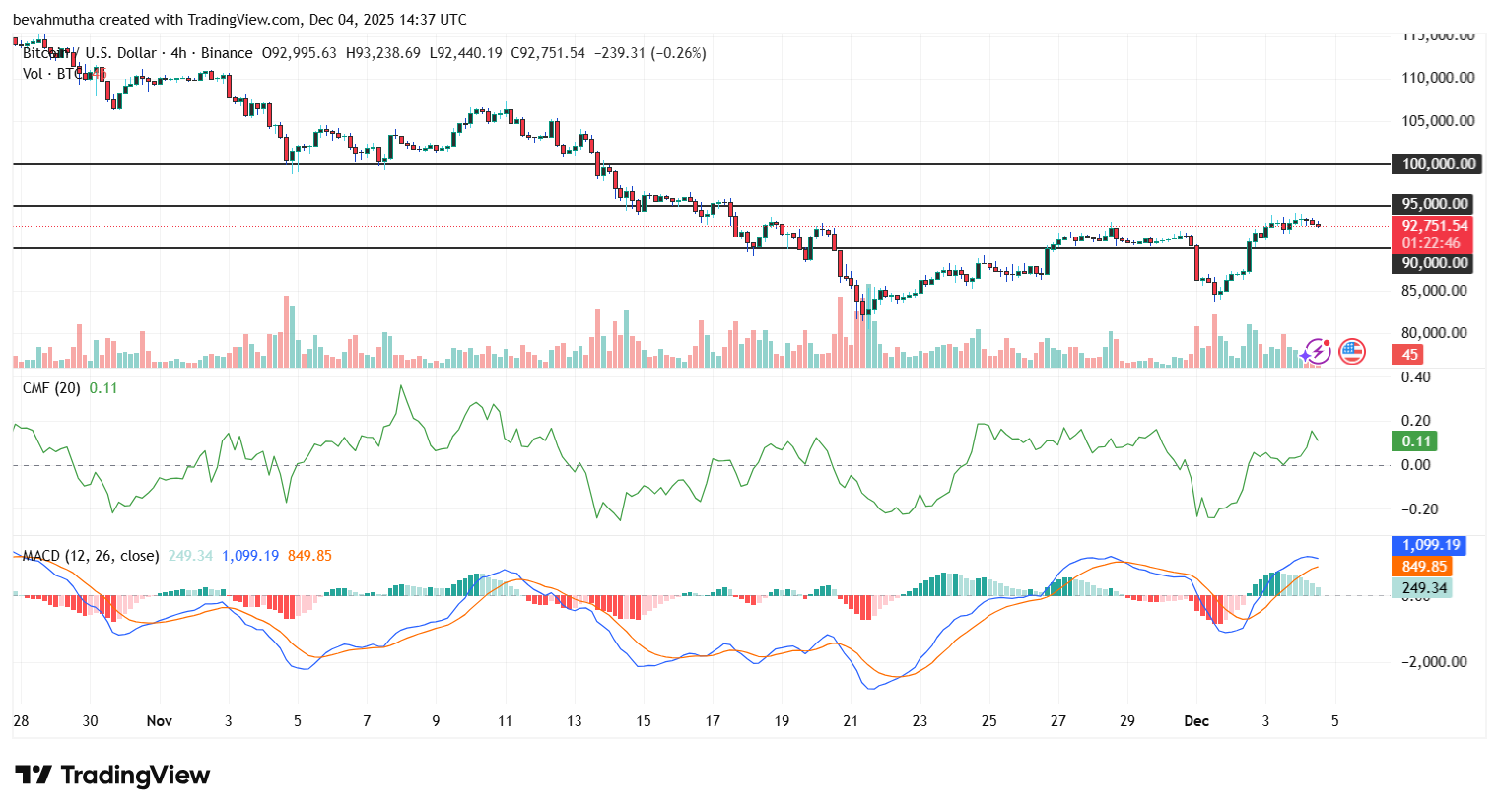Select the blue 1,099.19 MACD value badge
The height and width of the screenshot is (812, 1499).
[x=1427, y=544]
